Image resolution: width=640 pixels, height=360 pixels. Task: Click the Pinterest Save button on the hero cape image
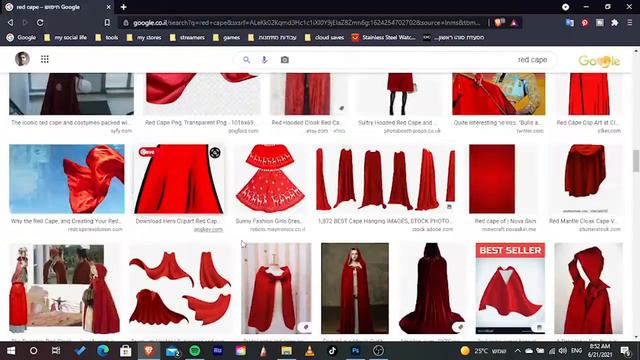point(147,152)
